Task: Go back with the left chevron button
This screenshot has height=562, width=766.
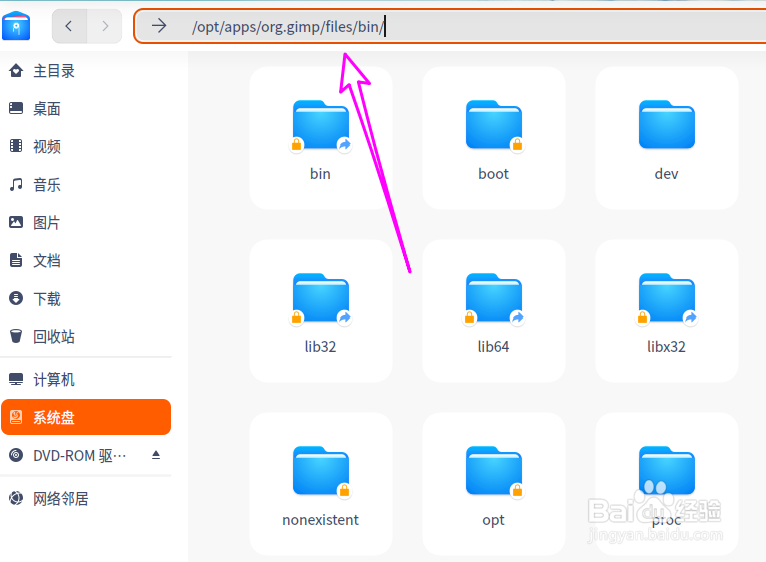Action: (69, 26)
